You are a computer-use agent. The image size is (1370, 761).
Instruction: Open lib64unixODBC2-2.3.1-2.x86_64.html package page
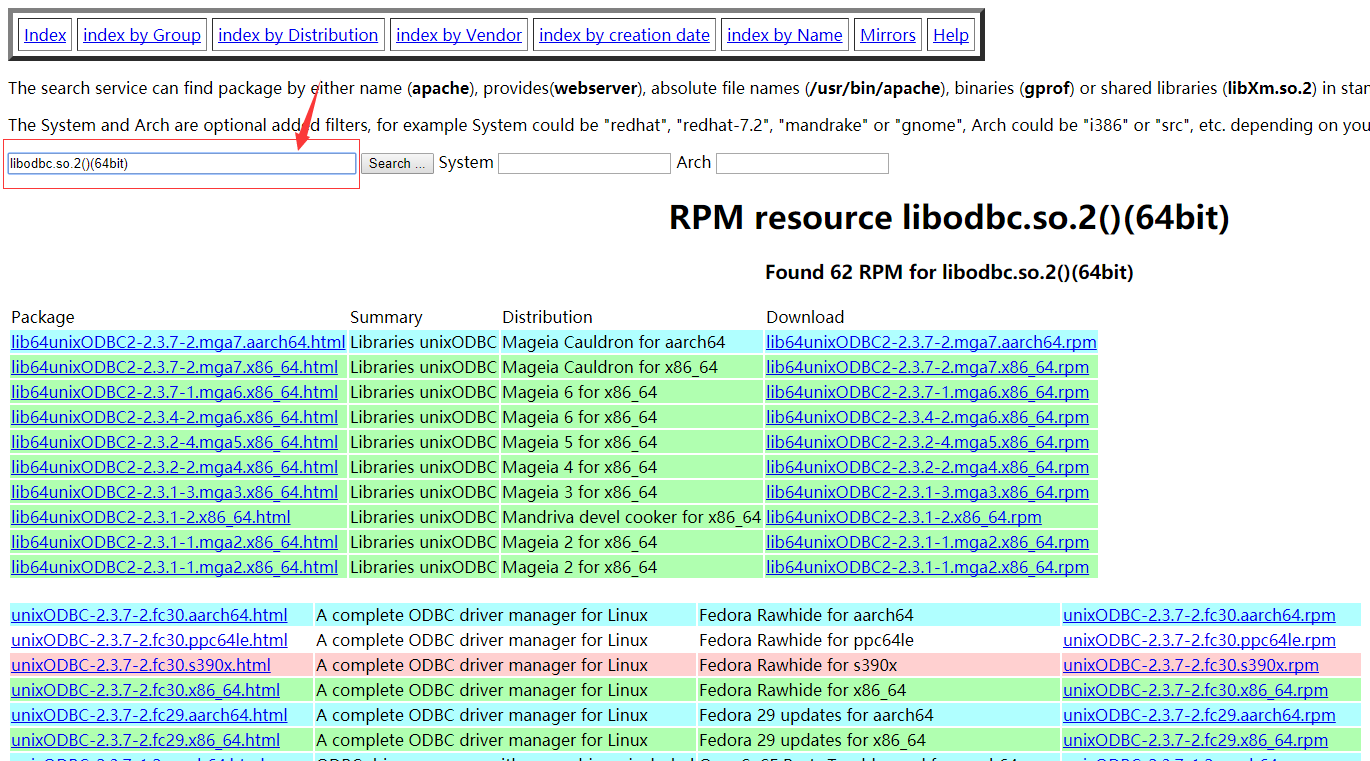[151, 517]
